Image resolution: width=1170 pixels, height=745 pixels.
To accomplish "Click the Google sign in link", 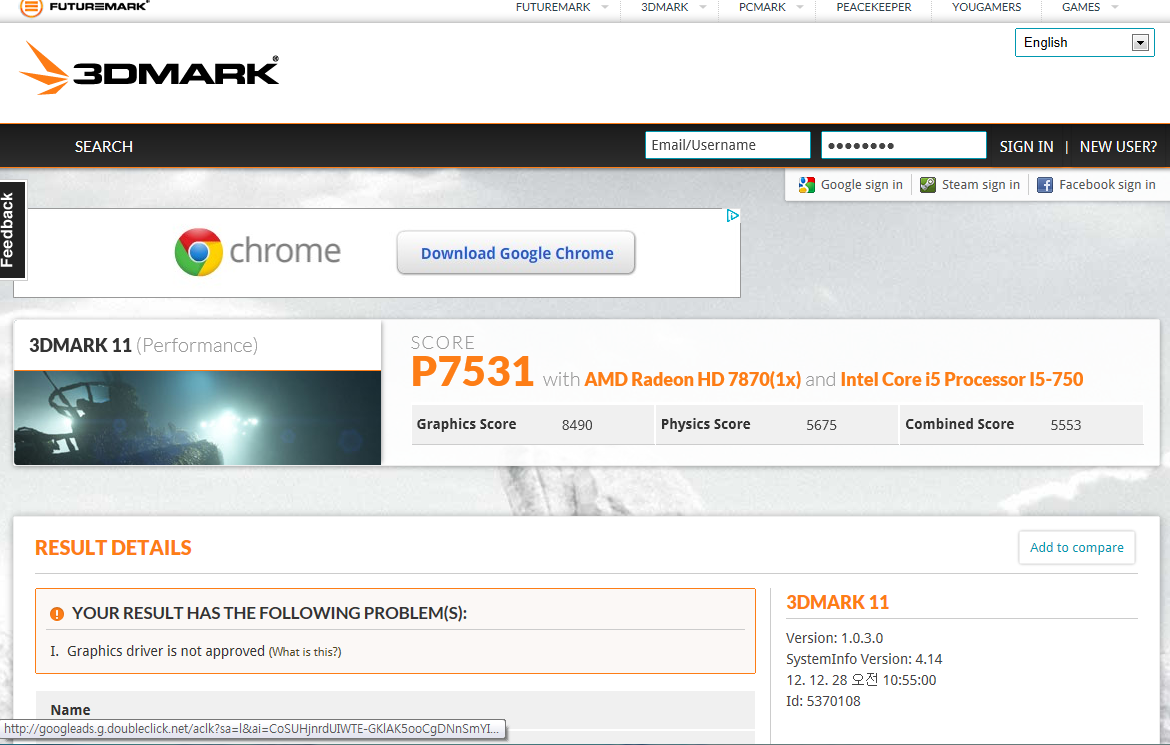I will coord(862,185).
